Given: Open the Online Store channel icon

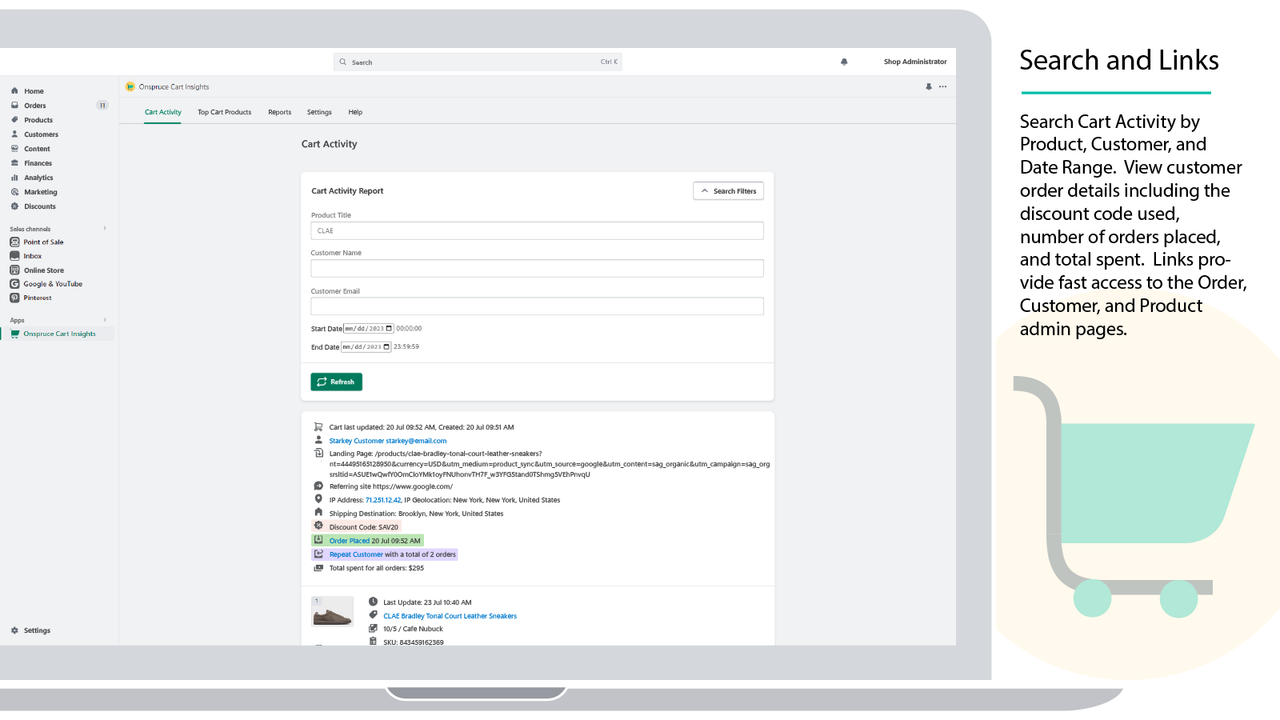Looking at the screenshot, I should tap(15, 270).
